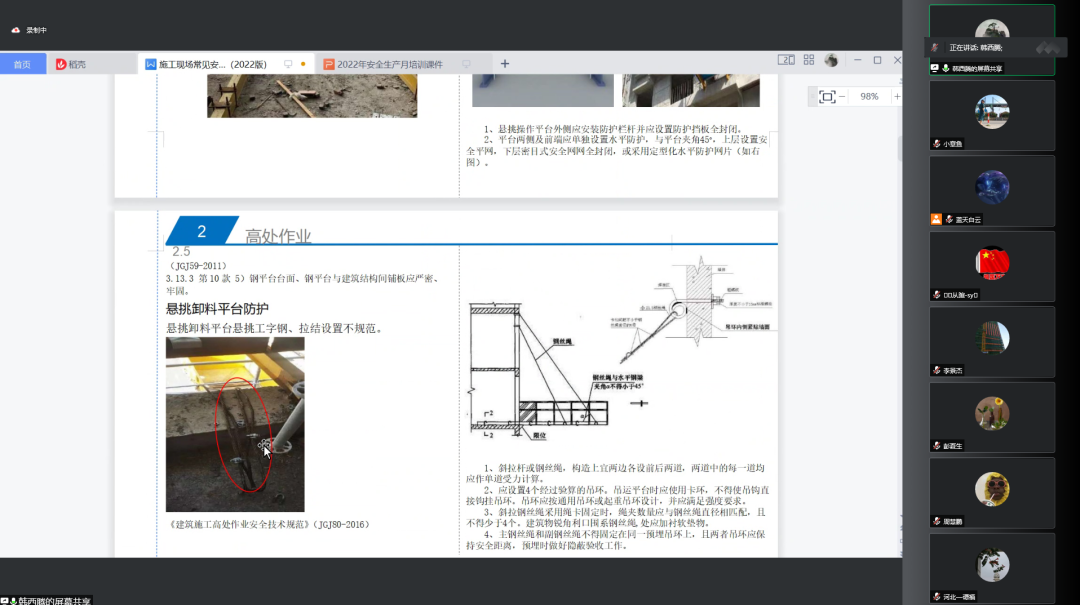Image resolution: width=1080 pixels, height=605 pixels.
Task: Switch to the 稻壳 tab
Action: click(71, 64)
